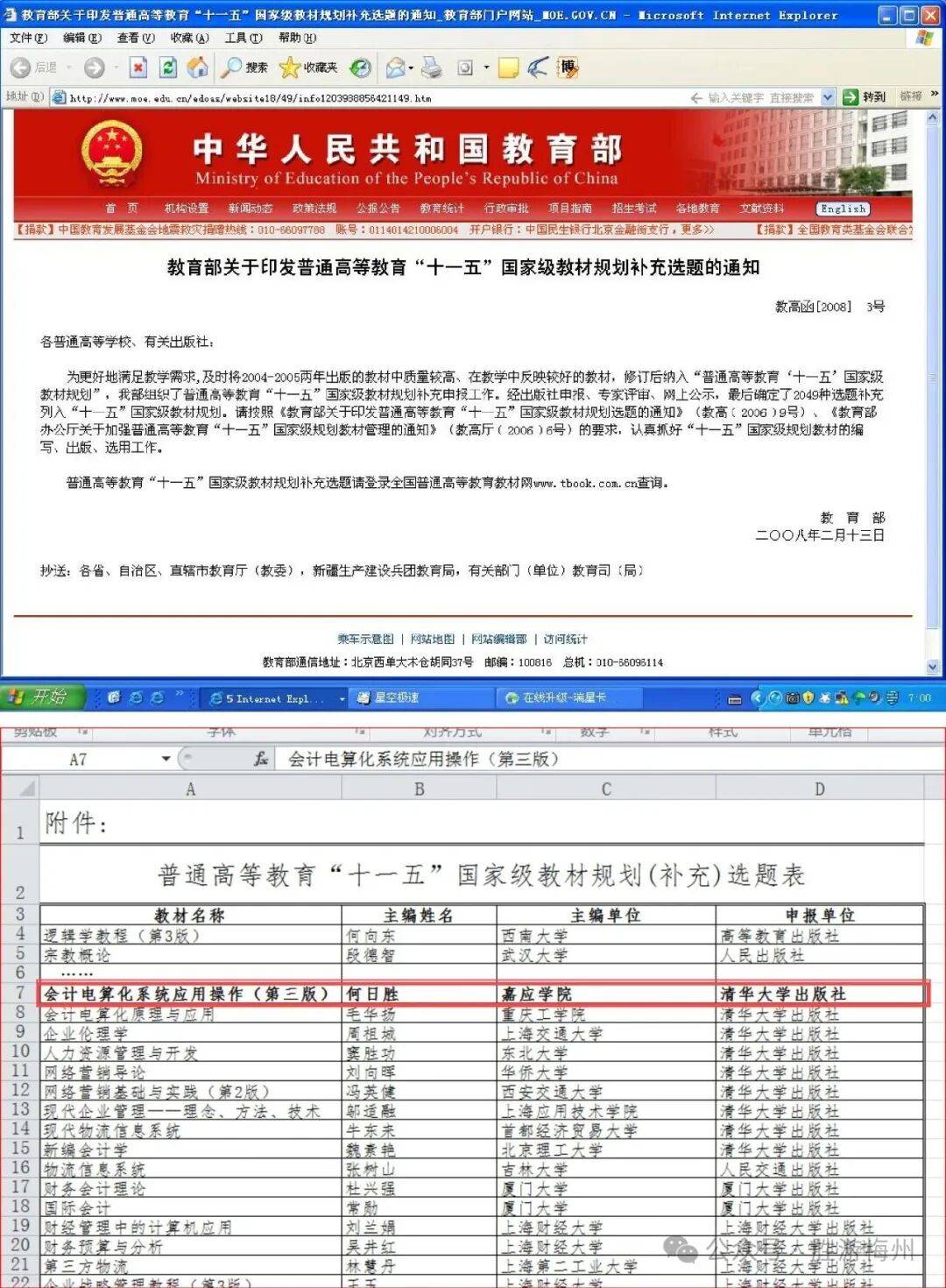Open the address bar search dropdown arrow
This screenshot has width=946, height=1288.
(x=828, y=97)
